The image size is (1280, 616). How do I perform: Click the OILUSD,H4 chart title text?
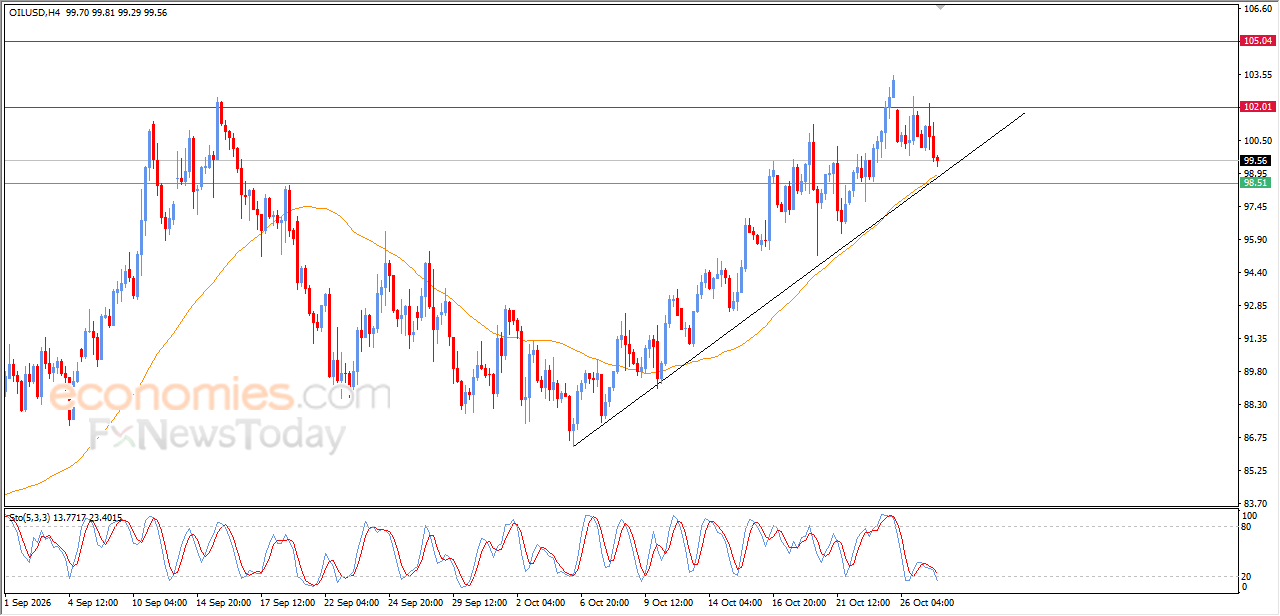click(x=33, y=12)
